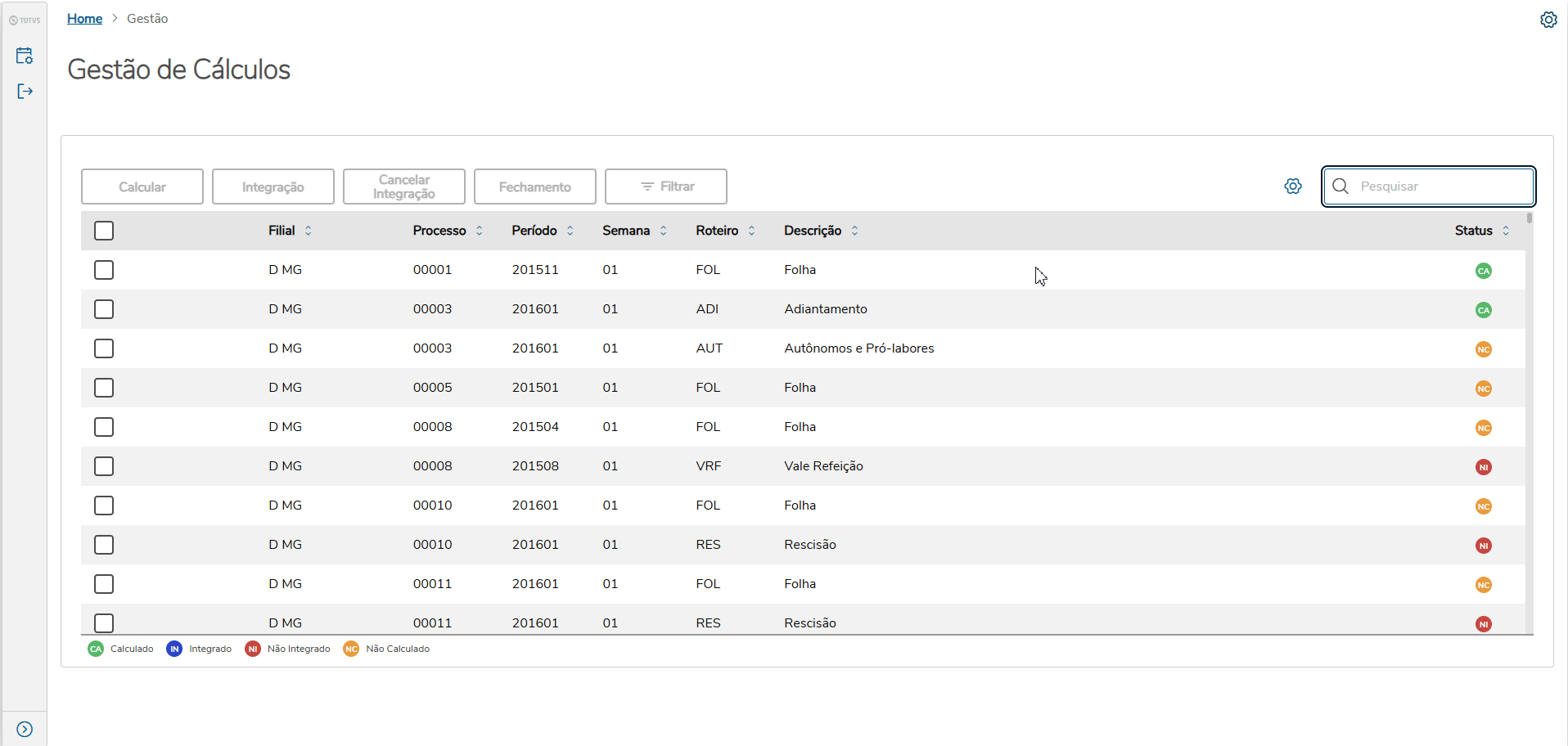1568x746 pixels.
Task: Click the Pesquisar search field
Action: pos(1440,186)
